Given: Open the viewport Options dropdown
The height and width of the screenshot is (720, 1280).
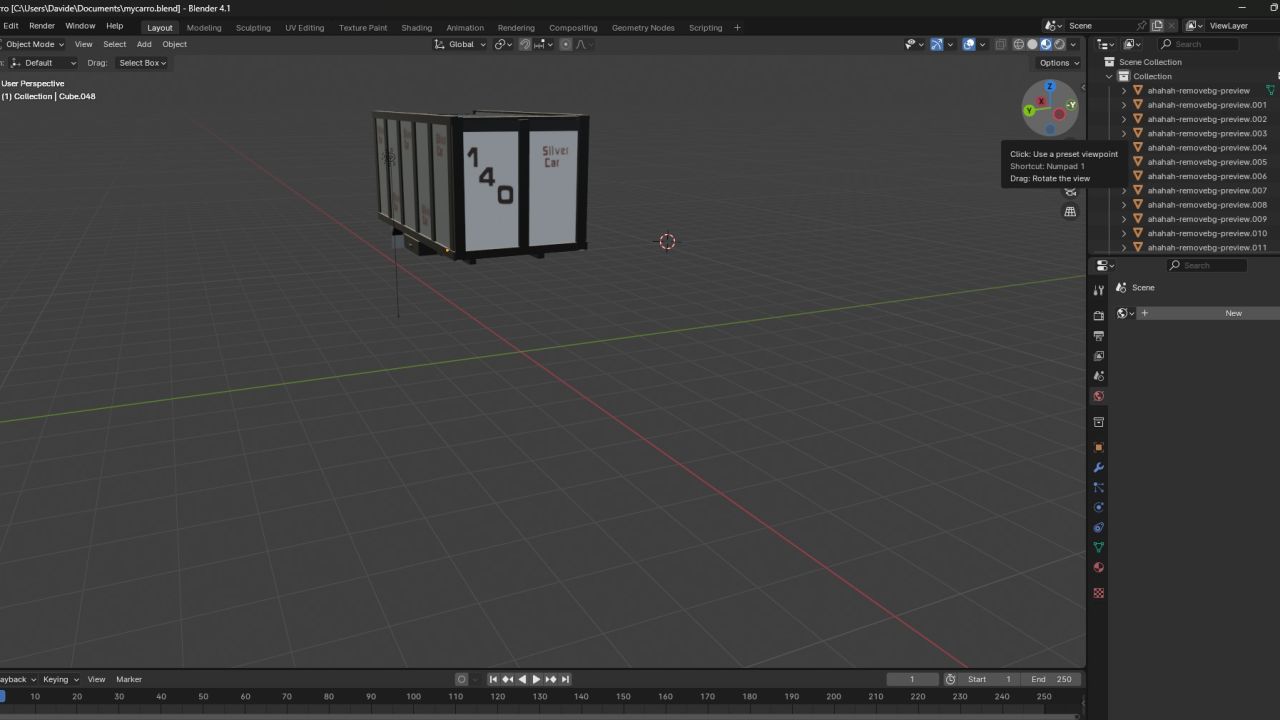Looking at the screenshot, I should pos(1059,63).
